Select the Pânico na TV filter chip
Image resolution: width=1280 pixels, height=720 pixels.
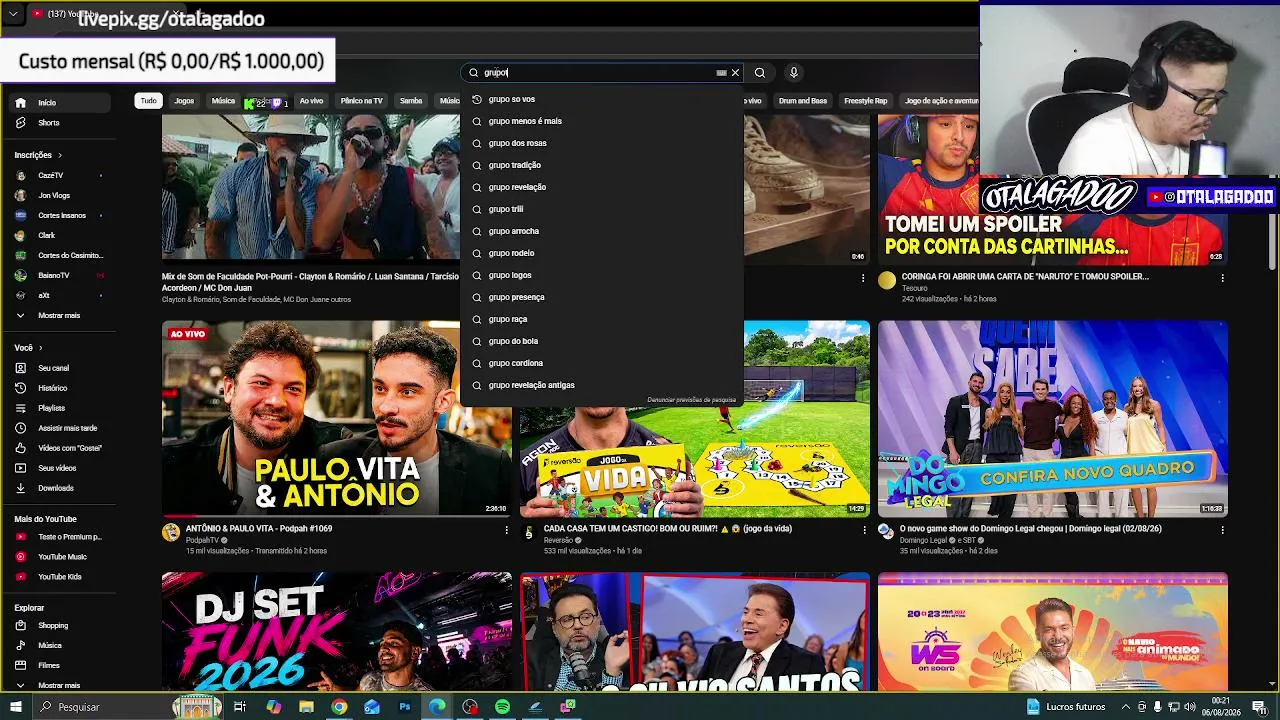(361, 101)
